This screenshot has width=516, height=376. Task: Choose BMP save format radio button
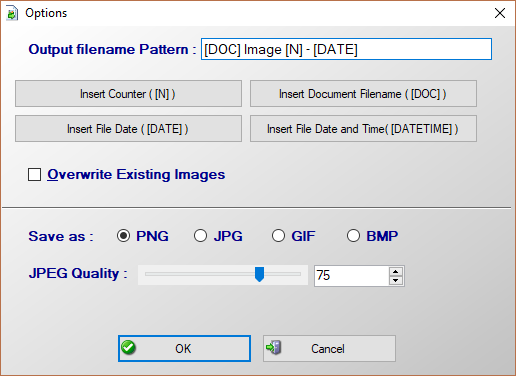point(353,236)
